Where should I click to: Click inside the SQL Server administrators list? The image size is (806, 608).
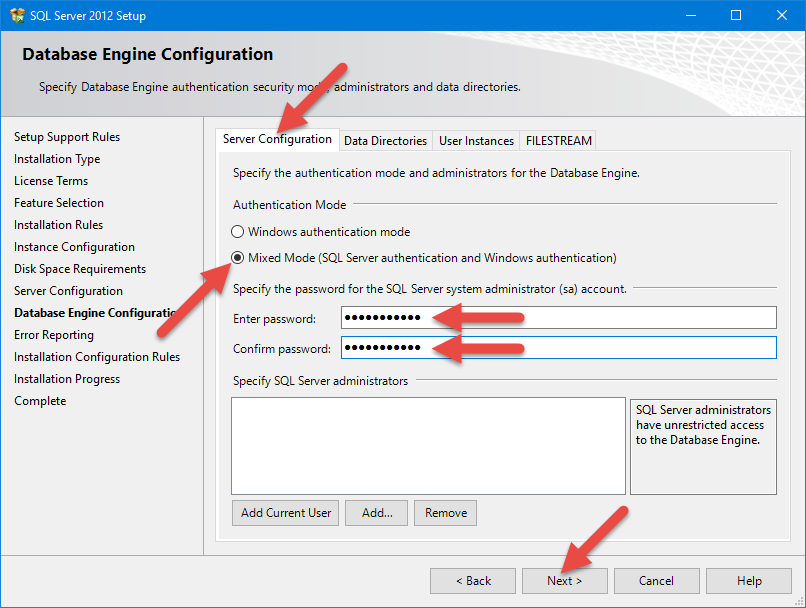point(428,445)
